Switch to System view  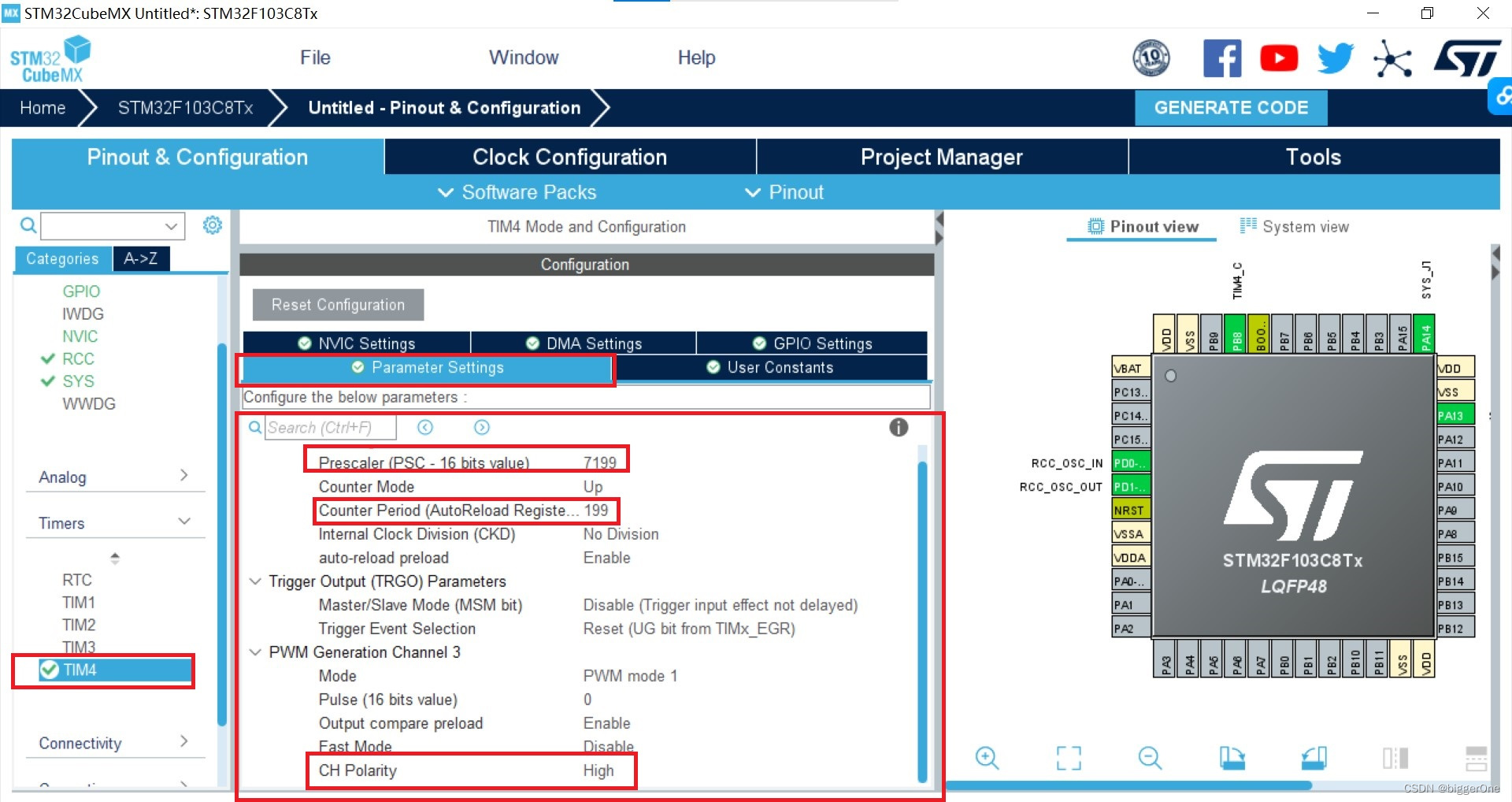1294,226
